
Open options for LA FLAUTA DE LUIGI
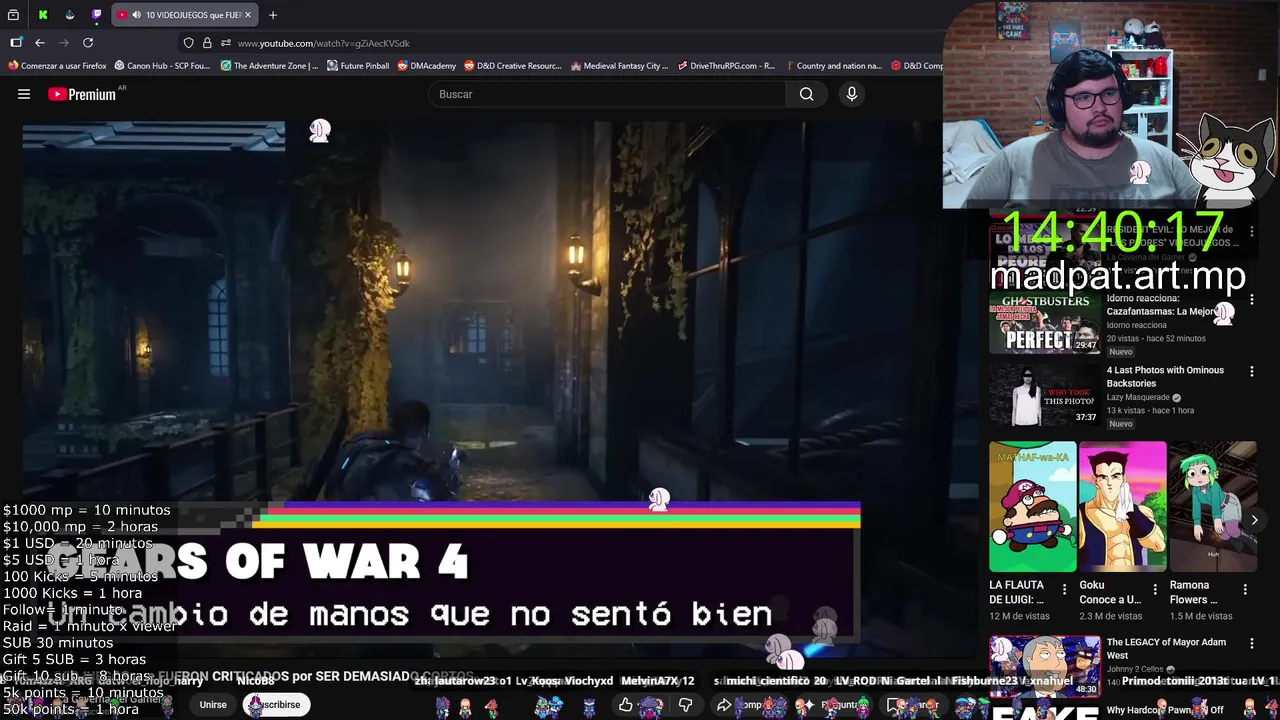pyautogui.click(x=1064, y=590)
